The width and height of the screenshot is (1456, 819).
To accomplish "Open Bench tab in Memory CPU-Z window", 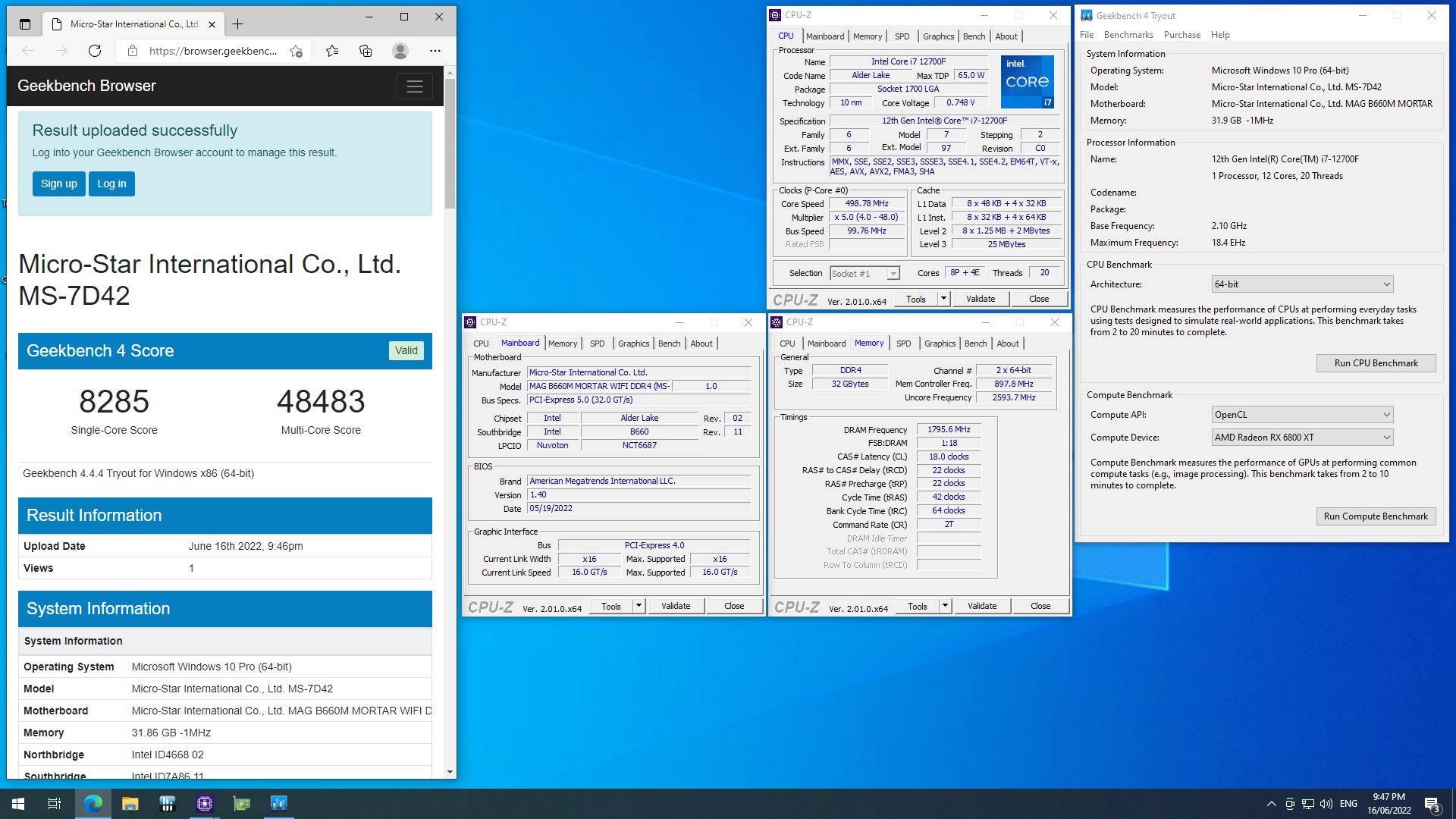I will pos(975,344).
